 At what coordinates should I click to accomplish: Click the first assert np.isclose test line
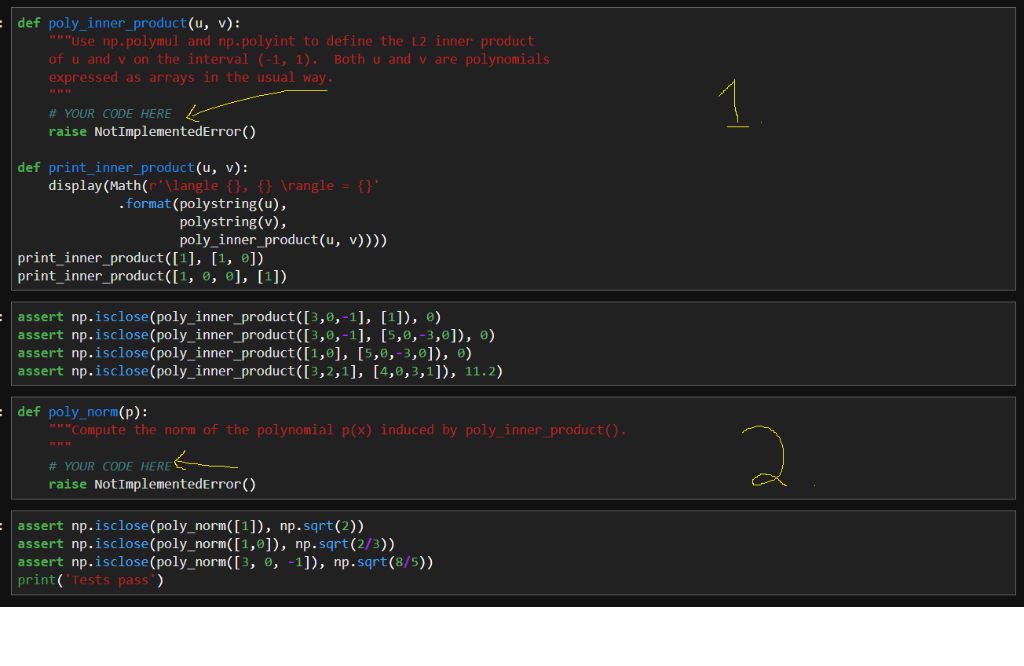230,316
